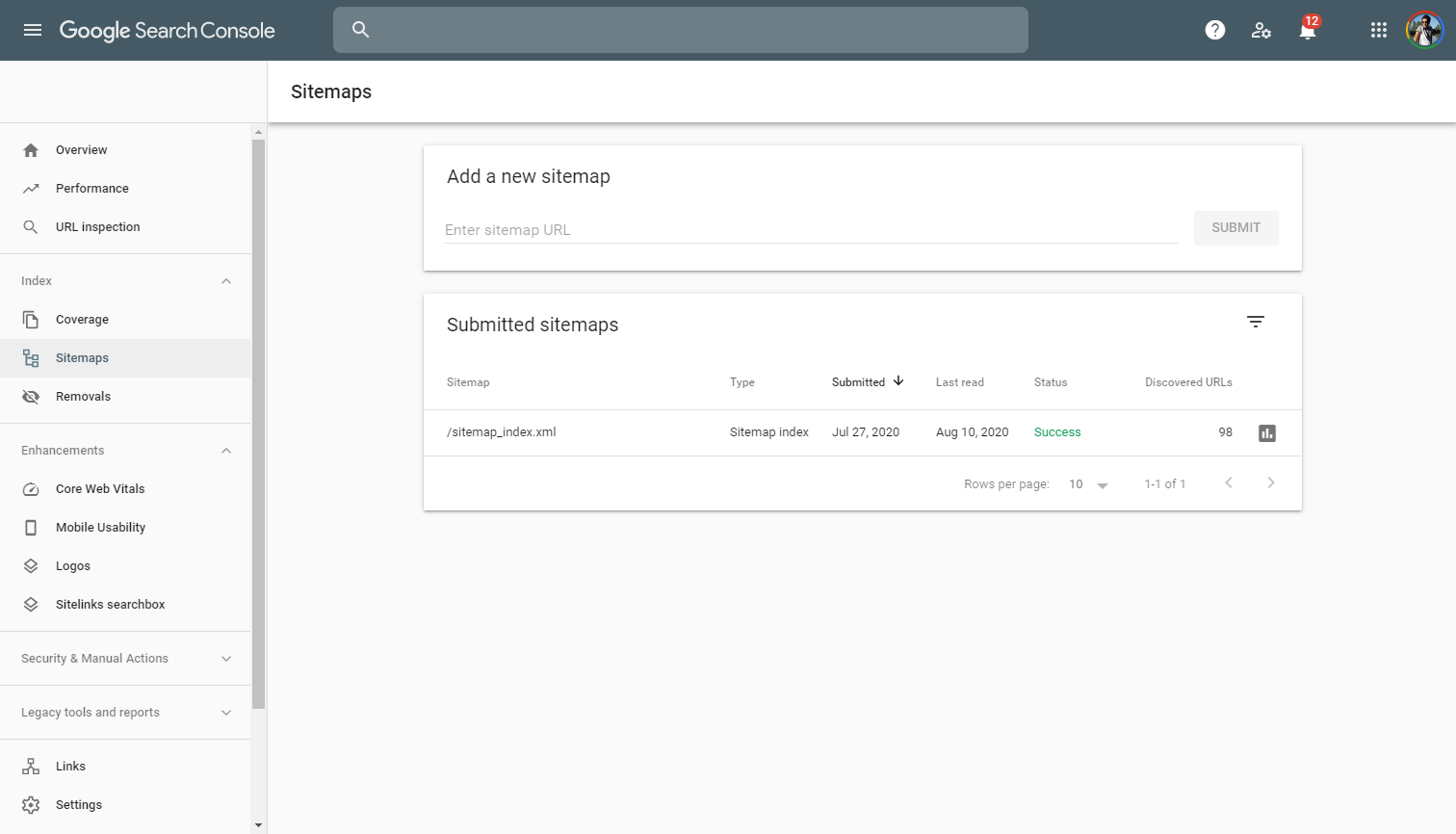Click the account profile avatar

tap(1424, 30)
